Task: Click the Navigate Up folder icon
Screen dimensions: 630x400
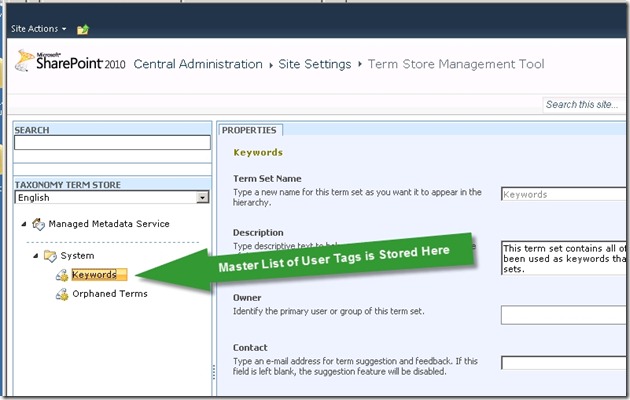Action: tap(83, 29)
